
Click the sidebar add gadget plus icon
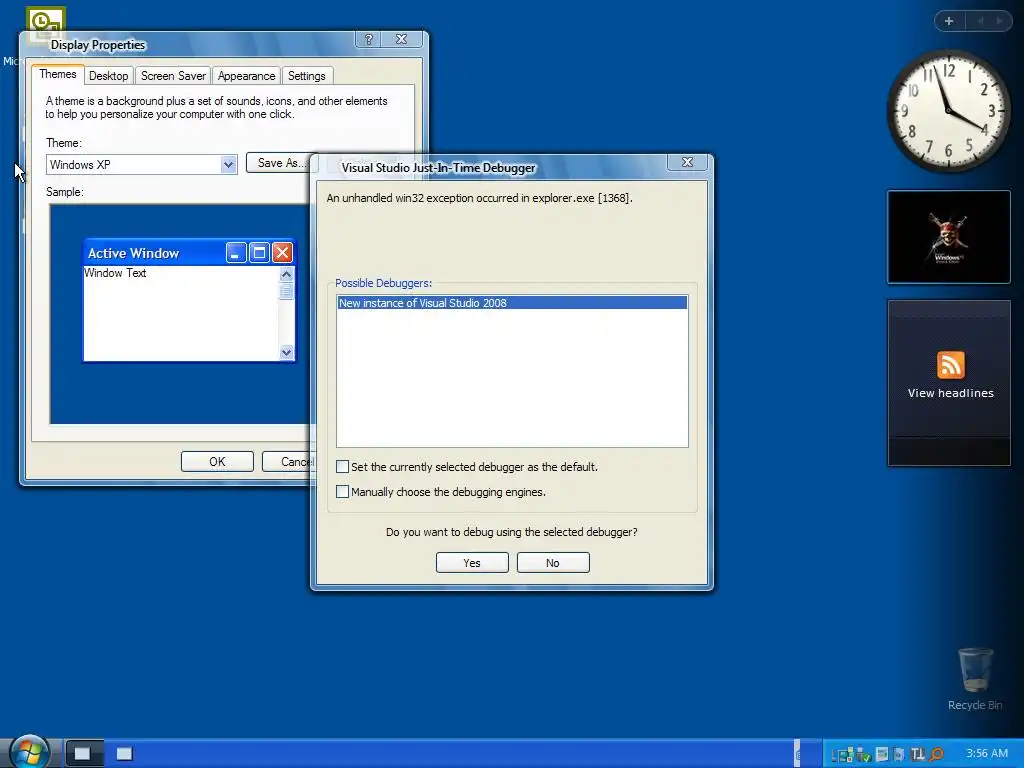pos(949,21)
